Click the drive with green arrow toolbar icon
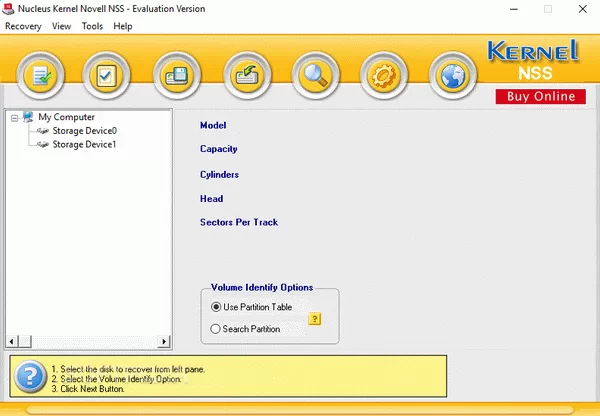This screenshot has height=416, width=600. point(247,75)
